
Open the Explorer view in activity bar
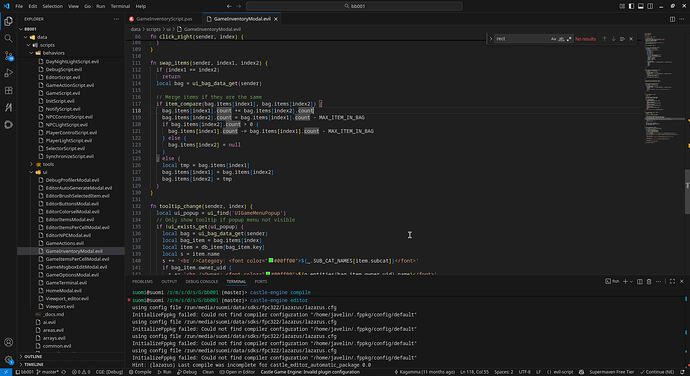[x=8, y=21]
